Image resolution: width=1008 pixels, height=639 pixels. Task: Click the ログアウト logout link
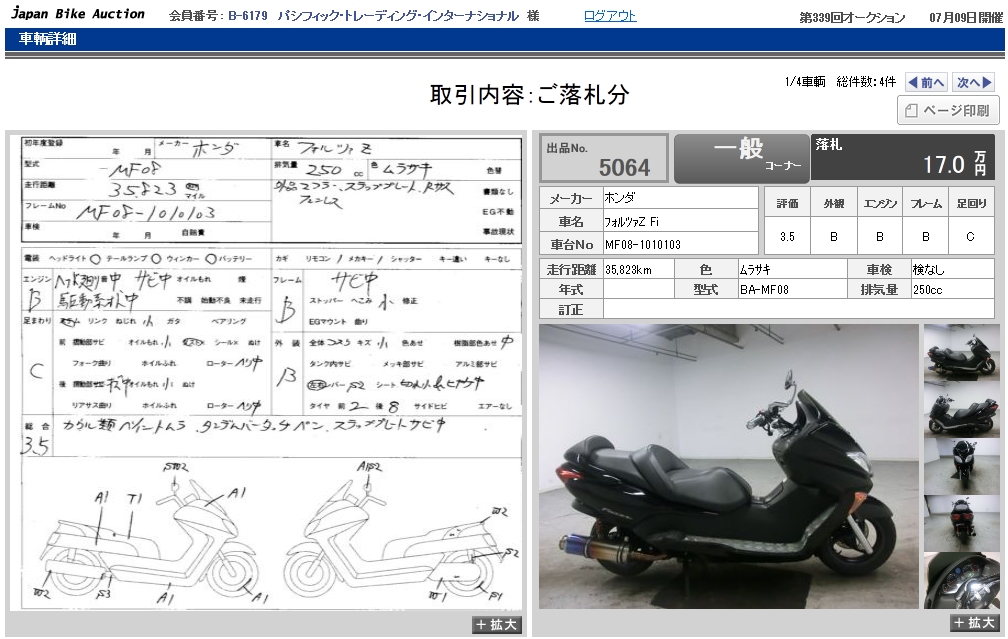[609, 16]
